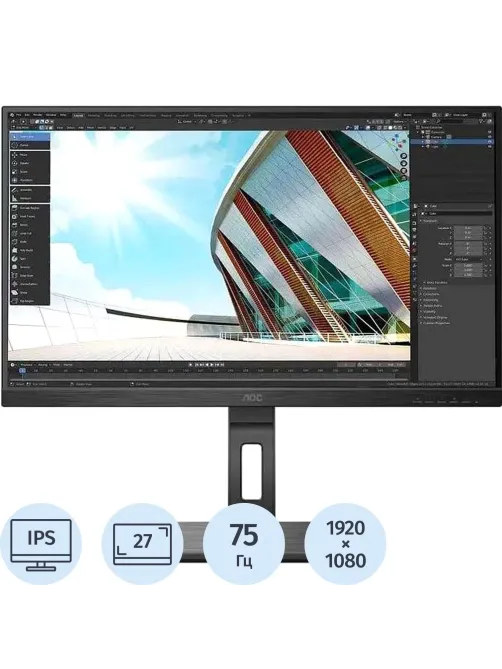
Task: Open the Global transform orientation dropdown
Action: click(186, 122)
